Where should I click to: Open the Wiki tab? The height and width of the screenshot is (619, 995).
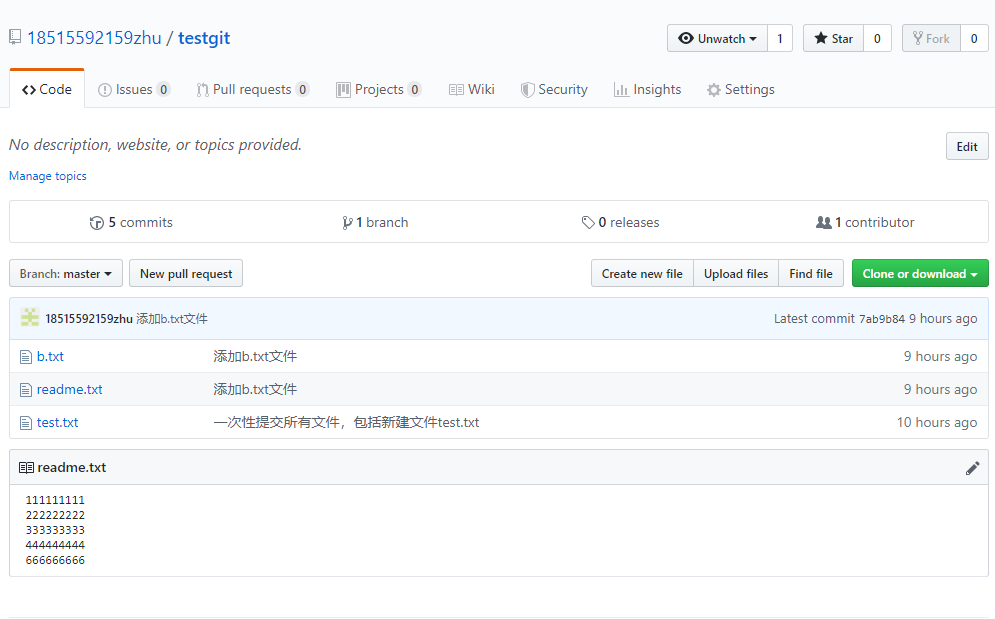pos(471,90)
